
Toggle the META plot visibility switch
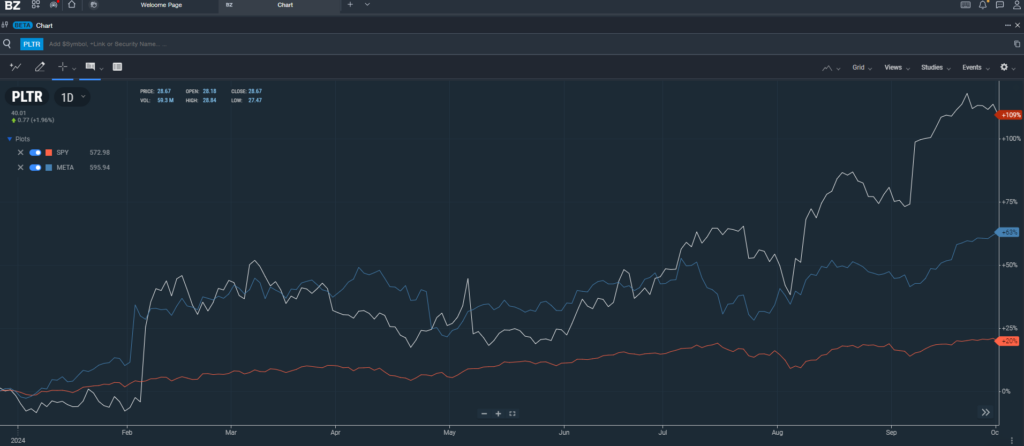coord(35,167)
